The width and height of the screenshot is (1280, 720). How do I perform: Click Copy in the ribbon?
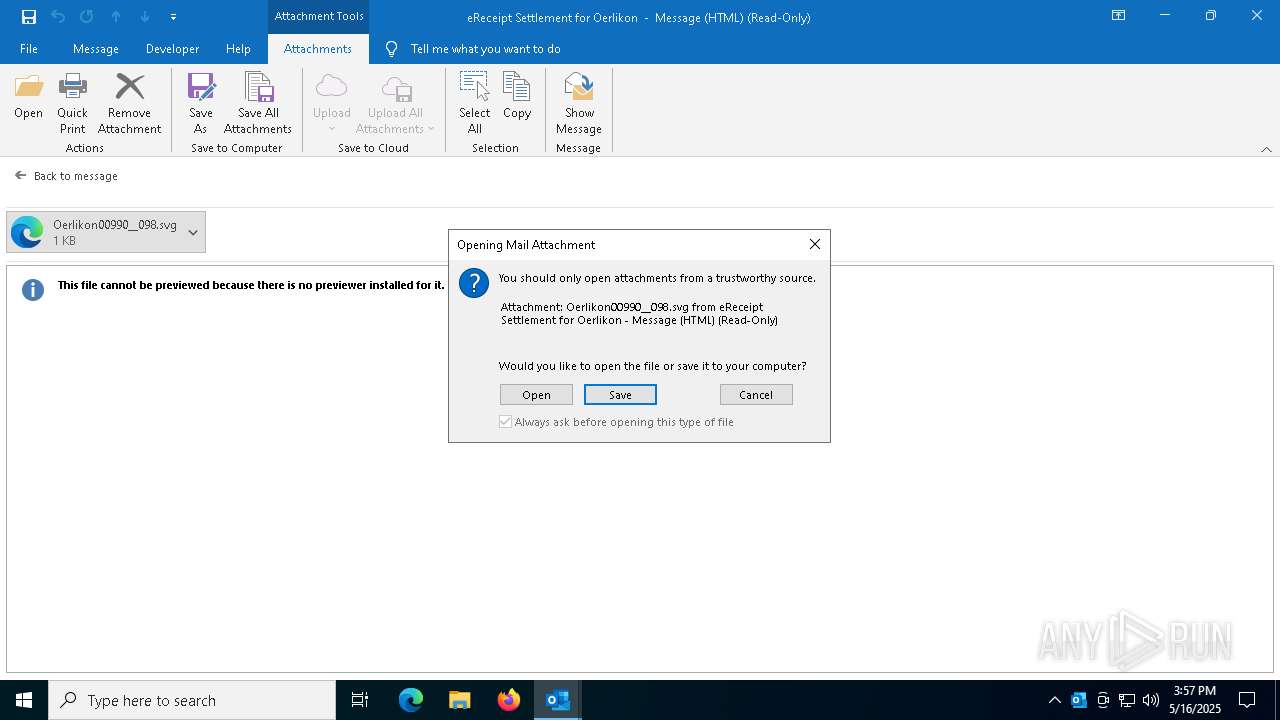click(517, 97)
